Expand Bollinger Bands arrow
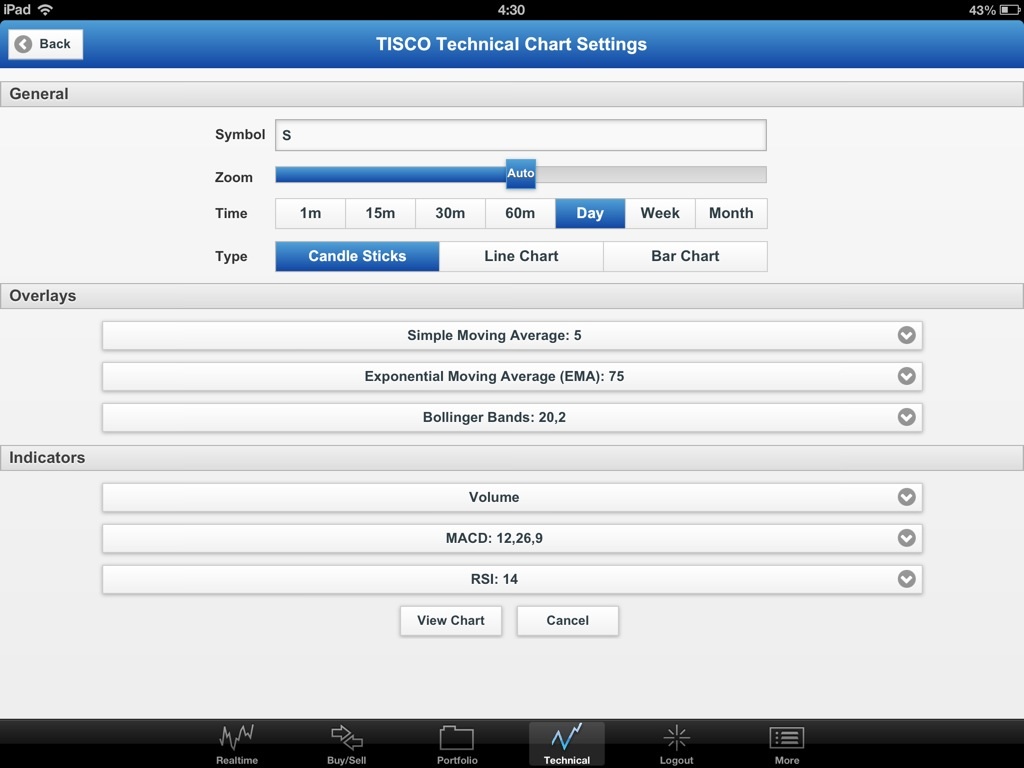 point(906,417)
